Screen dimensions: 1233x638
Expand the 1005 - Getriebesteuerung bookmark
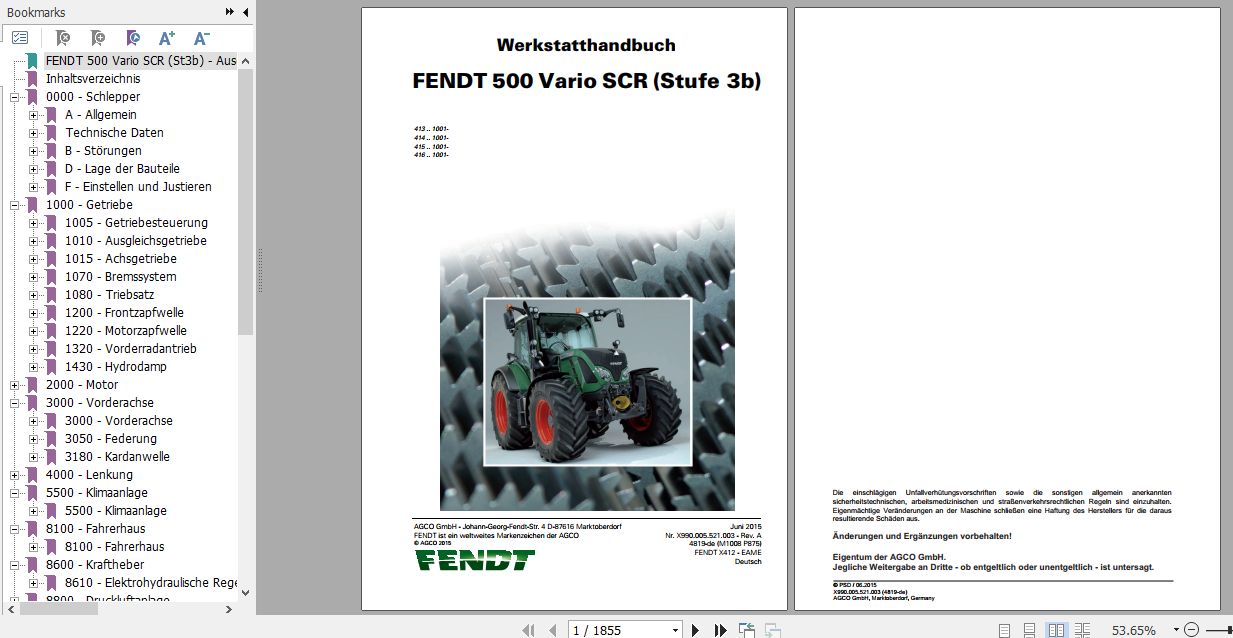pos(34,223)
